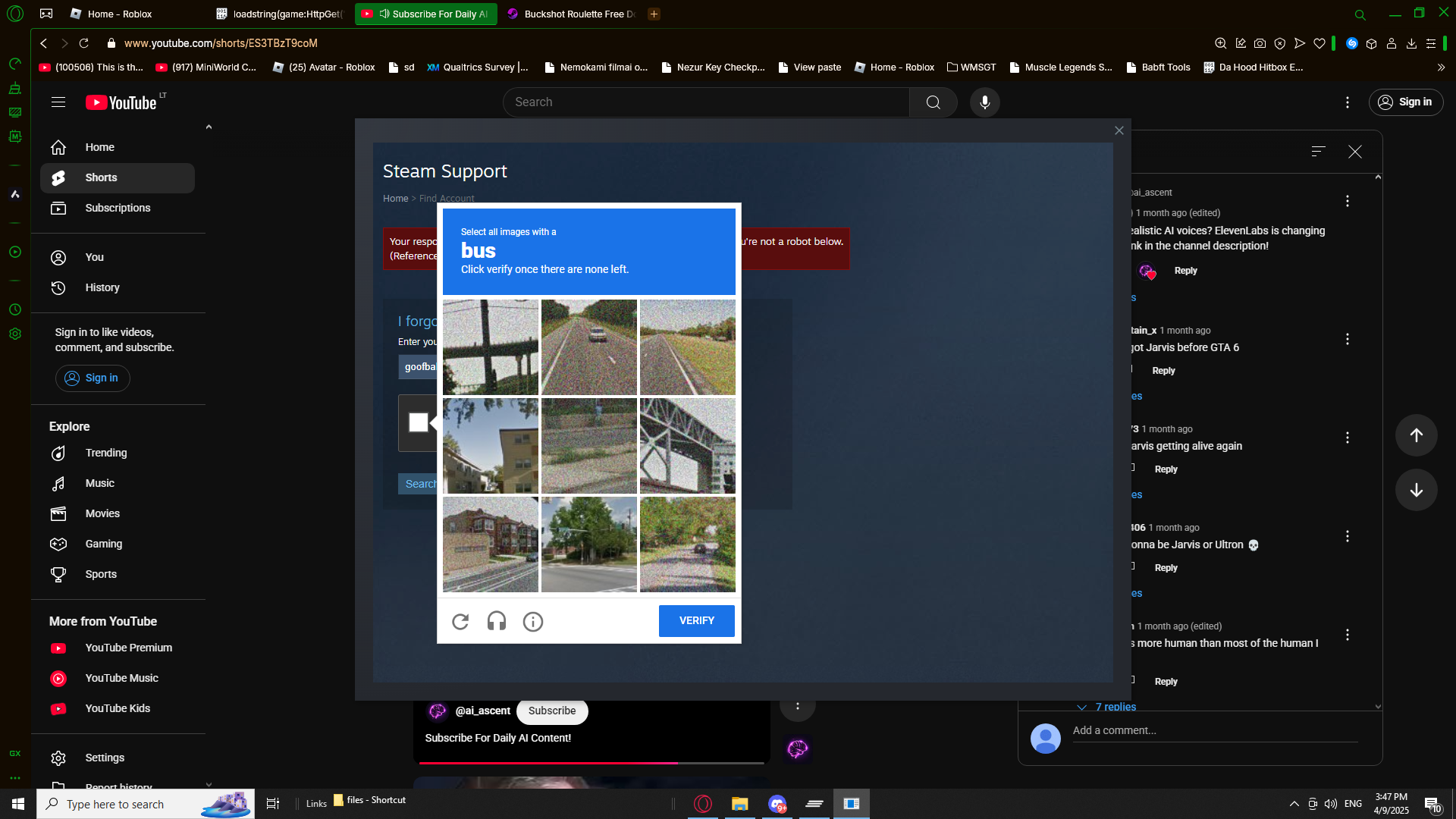Open Babft Tools bookmark
This screenshot has height=819, width=1456.
(1158, 67)
